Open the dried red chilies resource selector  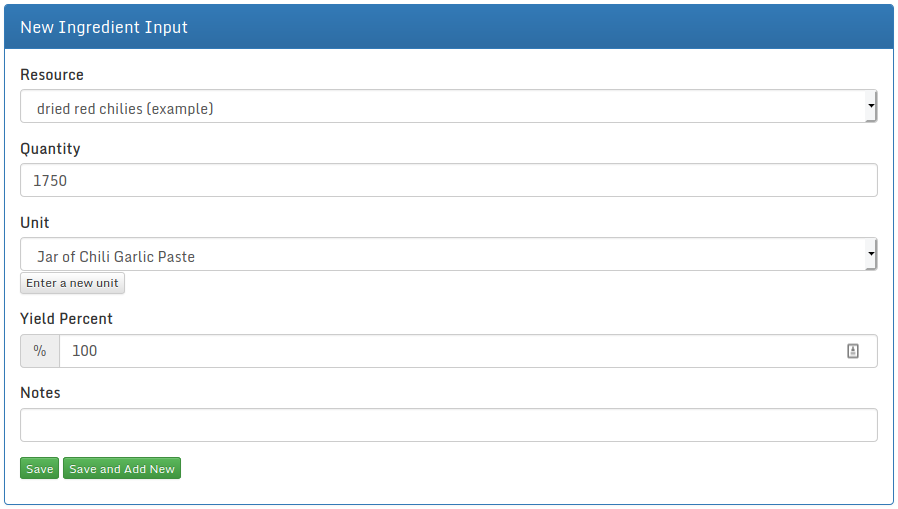[440, 107]
